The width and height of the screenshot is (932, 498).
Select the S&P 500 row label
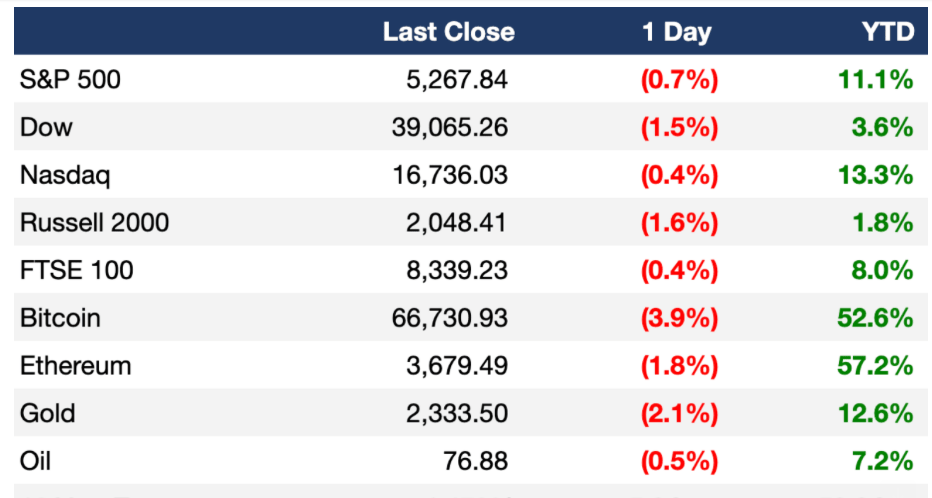[70, 80]
